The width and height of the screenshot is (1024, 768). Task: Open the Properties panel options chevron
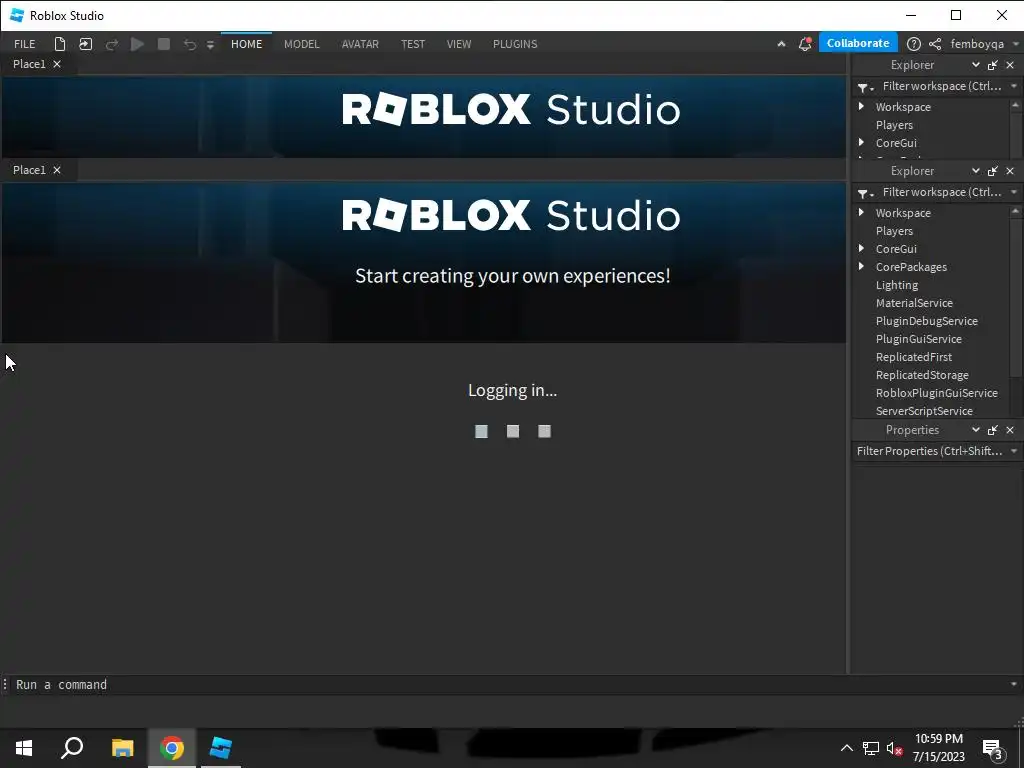976,430
